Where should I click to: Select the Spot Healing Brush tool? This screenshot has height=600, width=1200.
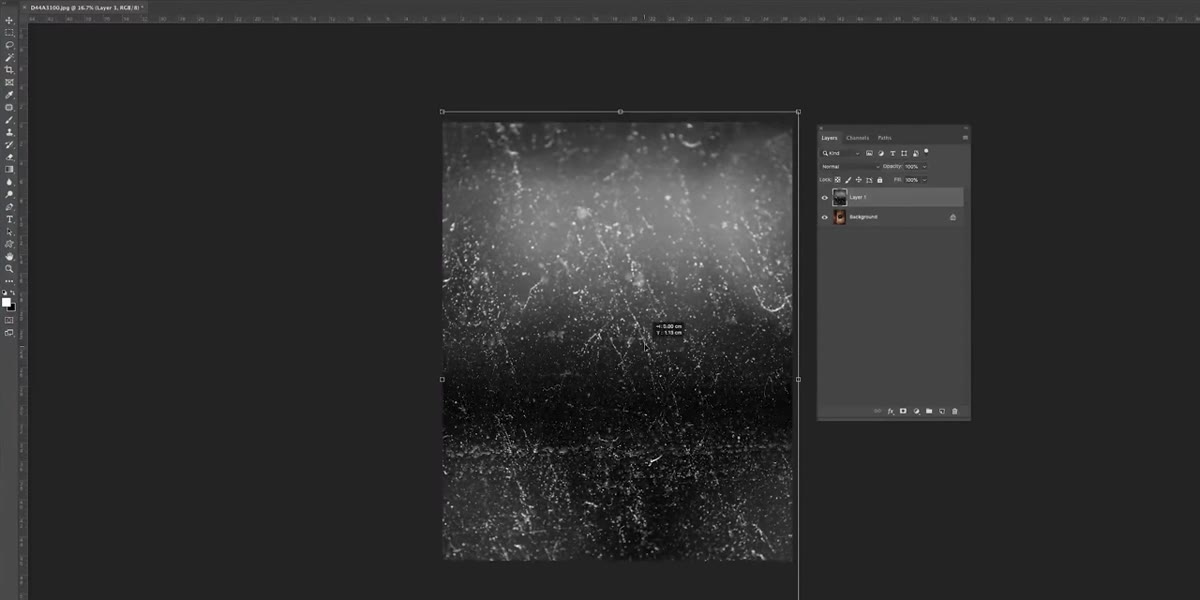coord(10,107)
